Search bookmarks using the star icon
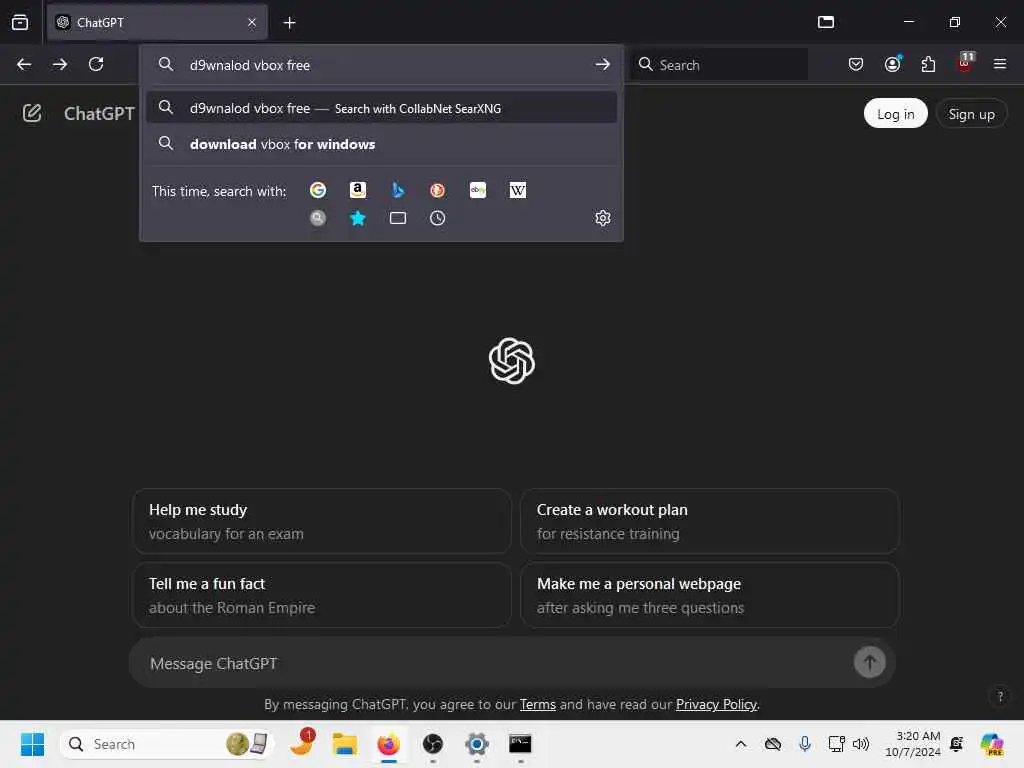Viewport: 1024px width, 768px height. 358,218
